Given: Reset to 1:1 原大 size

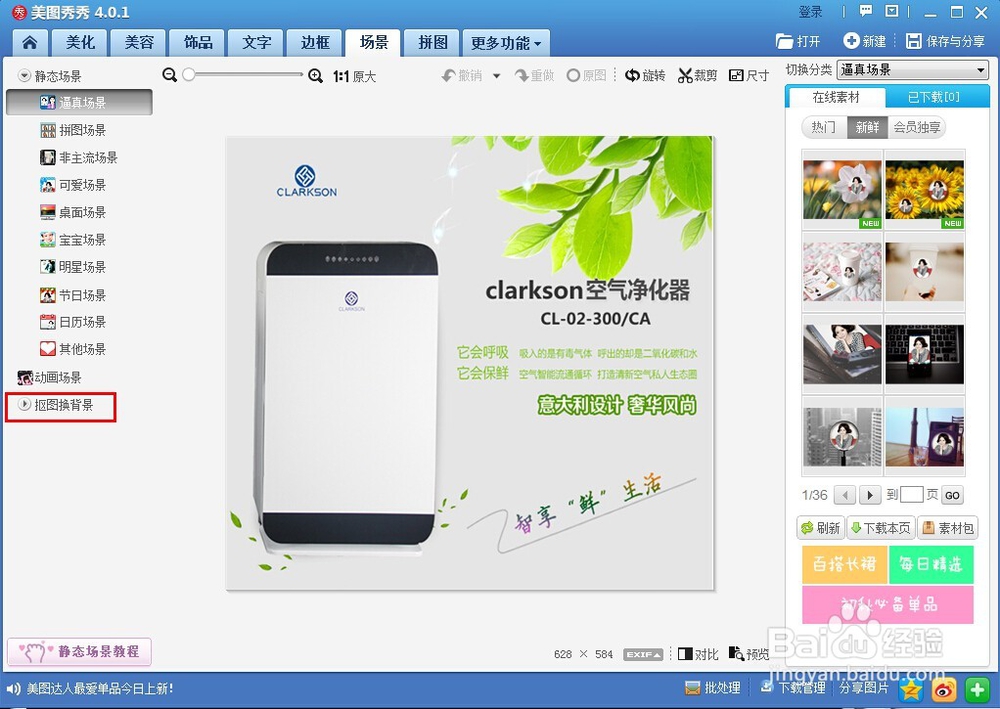Looking at the screenshot, I should click(355, 77).
